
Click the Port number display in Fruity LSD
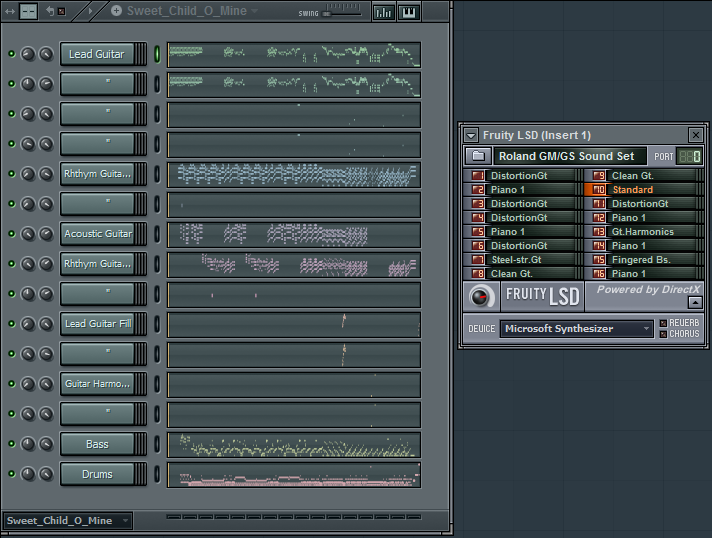tap(689, 157)
